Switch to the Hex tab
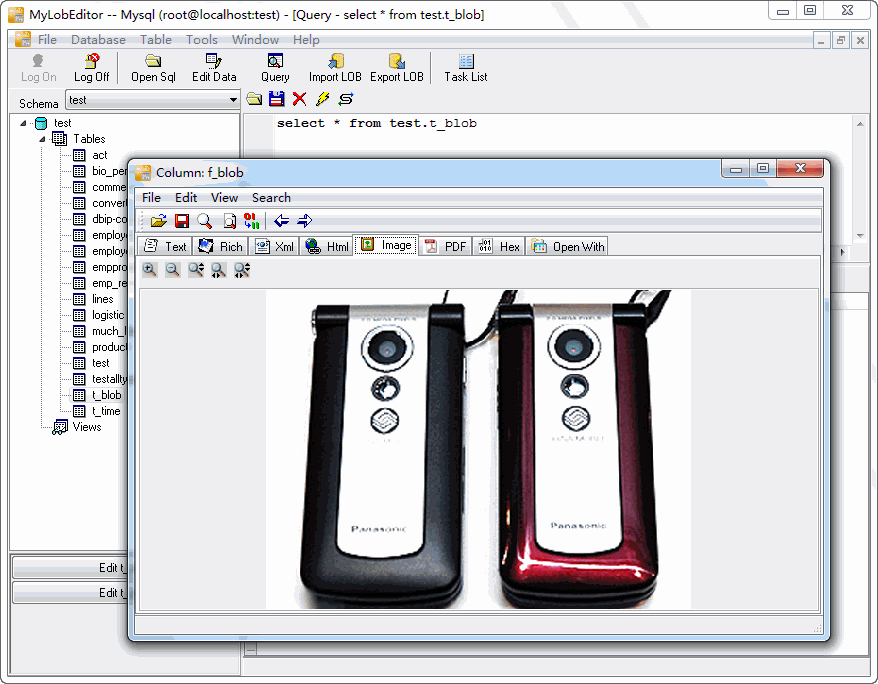This screenshot has height=684, width=878. click(x=499, y=246)
